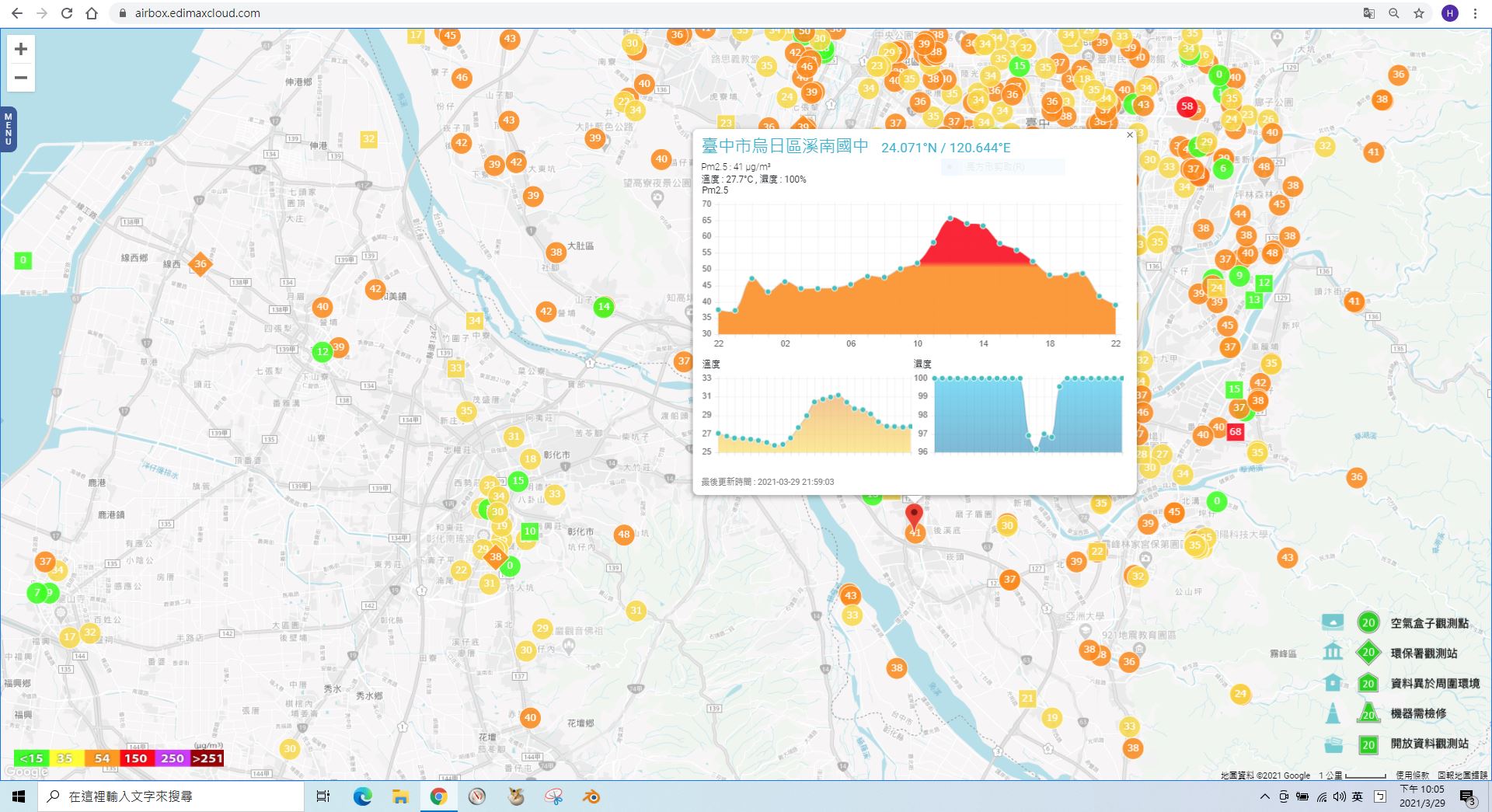Select the green square 10 marker
The height and width of the screenshot is (812, 1492).
tap(530, 531)
